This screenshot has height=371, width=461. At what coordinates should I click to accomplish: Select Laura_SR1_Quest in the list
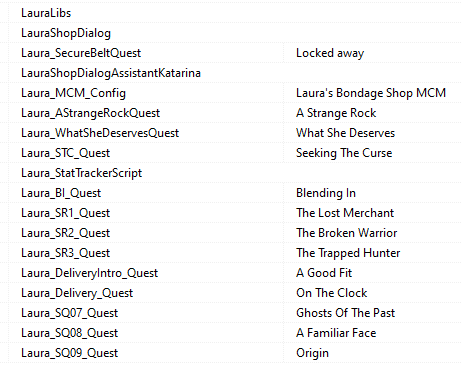point(65,213)
